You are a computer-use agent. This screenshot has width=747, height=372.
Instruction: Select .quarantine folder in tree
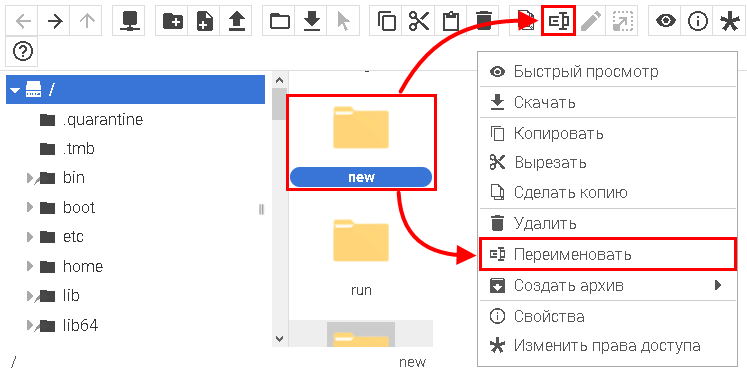click(x=135, y=119)
